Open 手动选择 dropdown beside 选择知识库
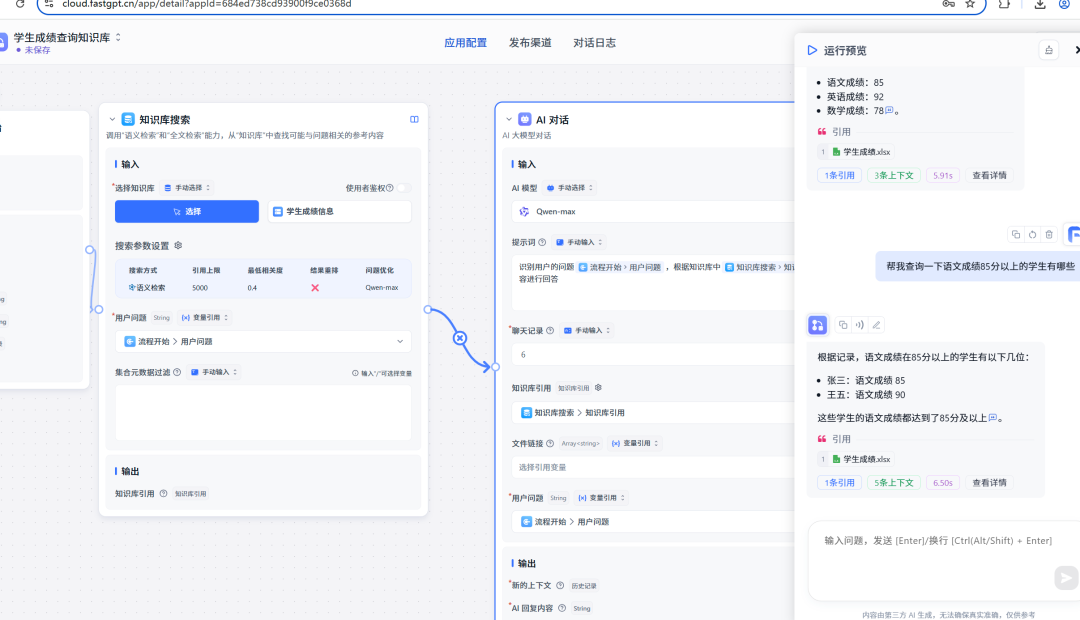Viewport: 1080px width, 620px height. point(187,187)
